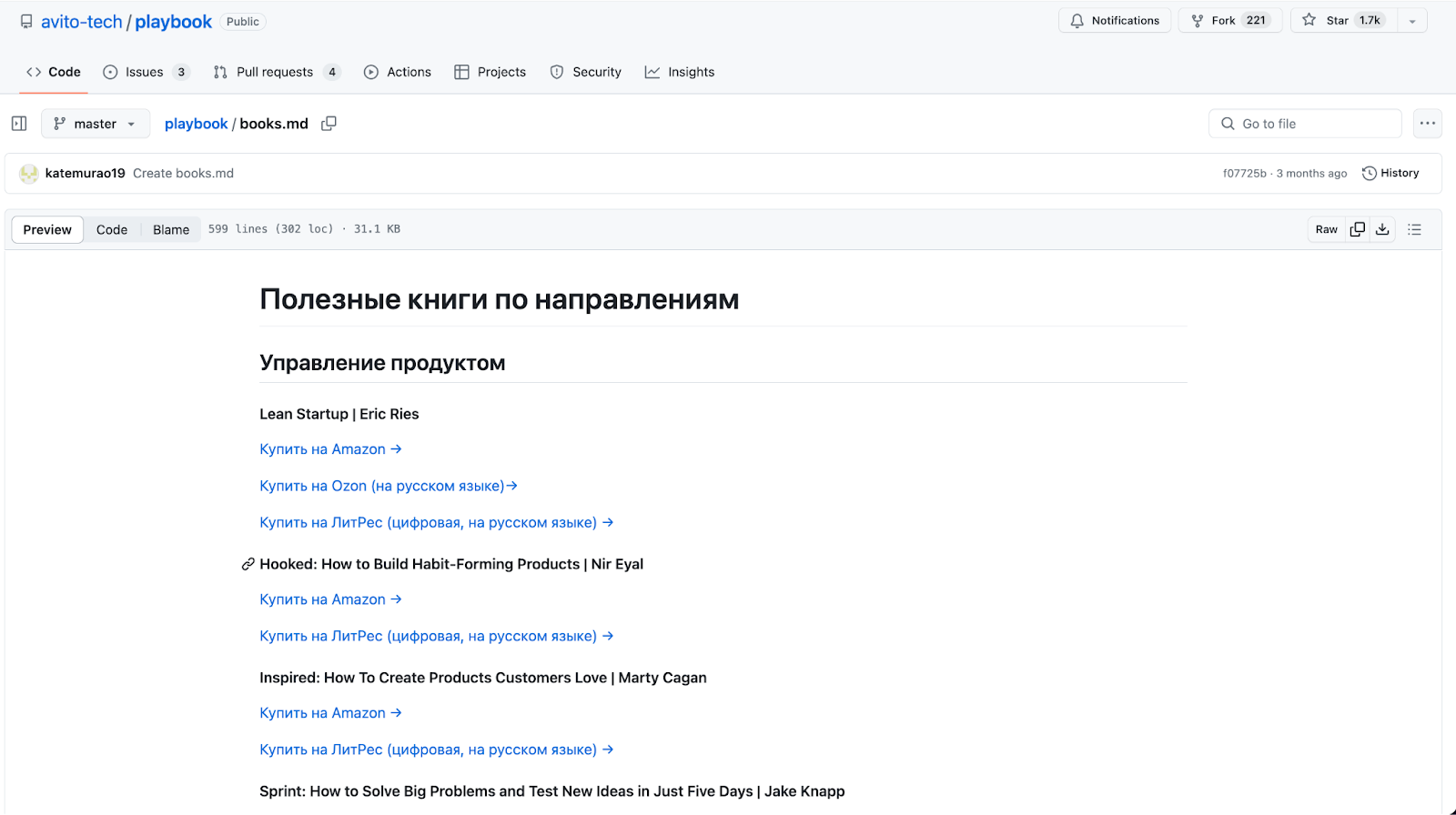Click the Pull requests count badge 4
1456x815 pixels.
click(x=332, y=72)
